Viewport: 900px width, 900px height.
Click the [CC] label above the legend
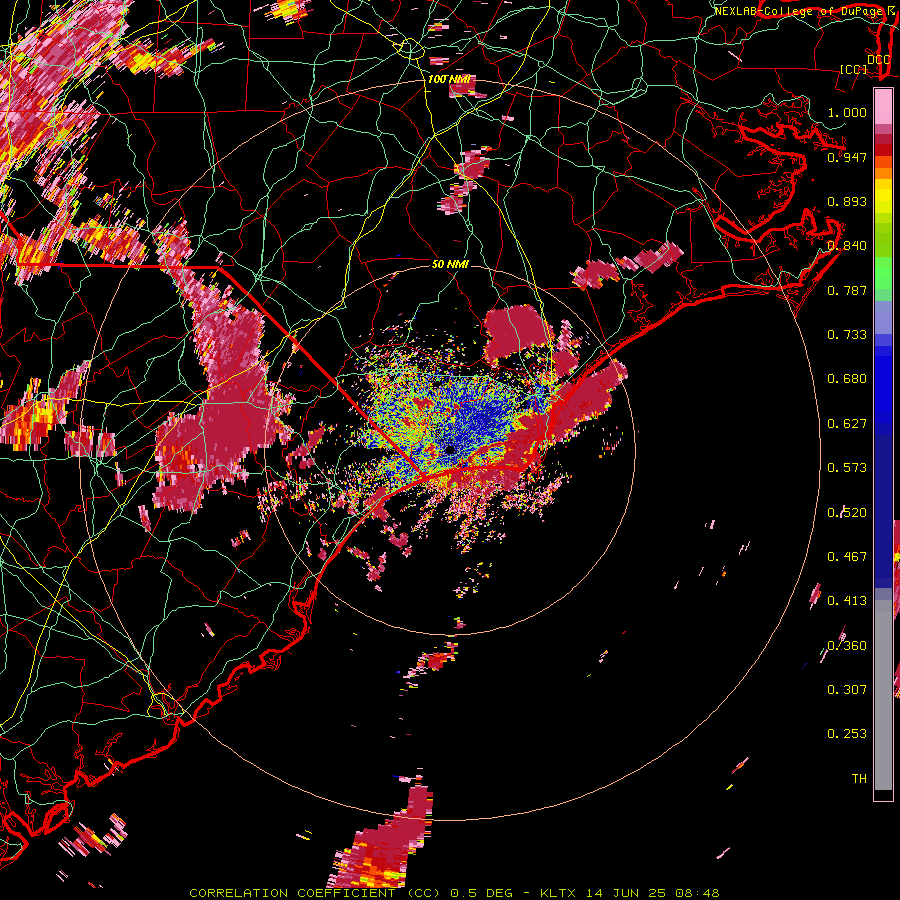point(854,69)
